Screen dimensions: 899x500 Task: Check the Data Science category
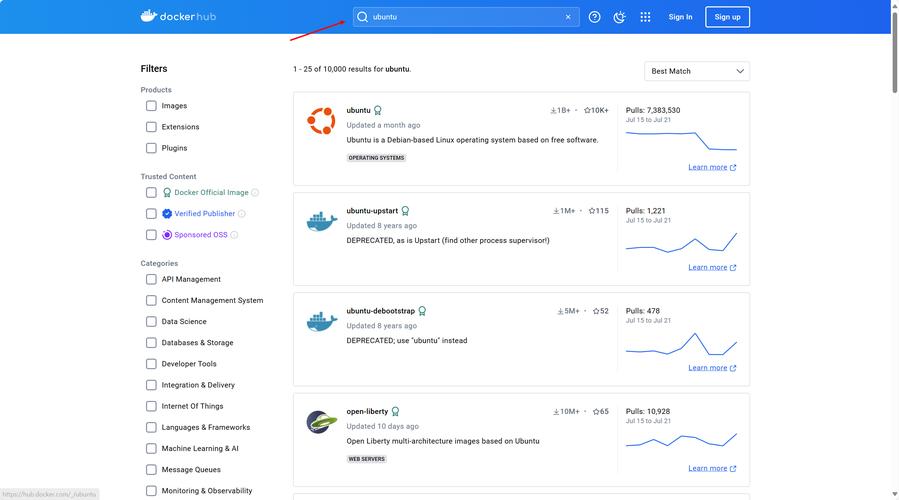(151, 322)
